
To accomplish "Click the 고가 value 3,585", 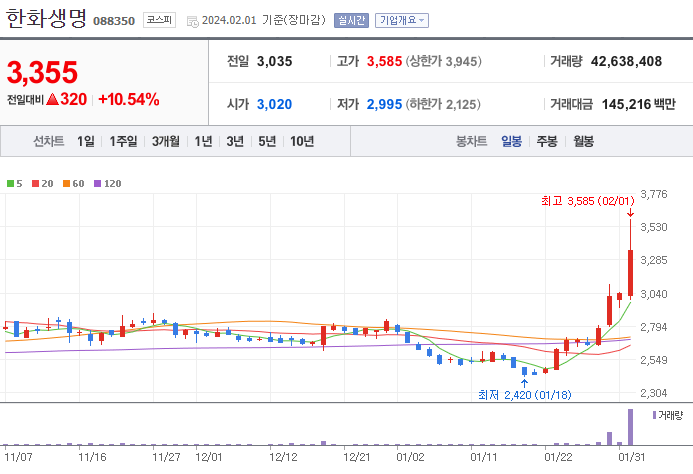I will click(385, 61).
